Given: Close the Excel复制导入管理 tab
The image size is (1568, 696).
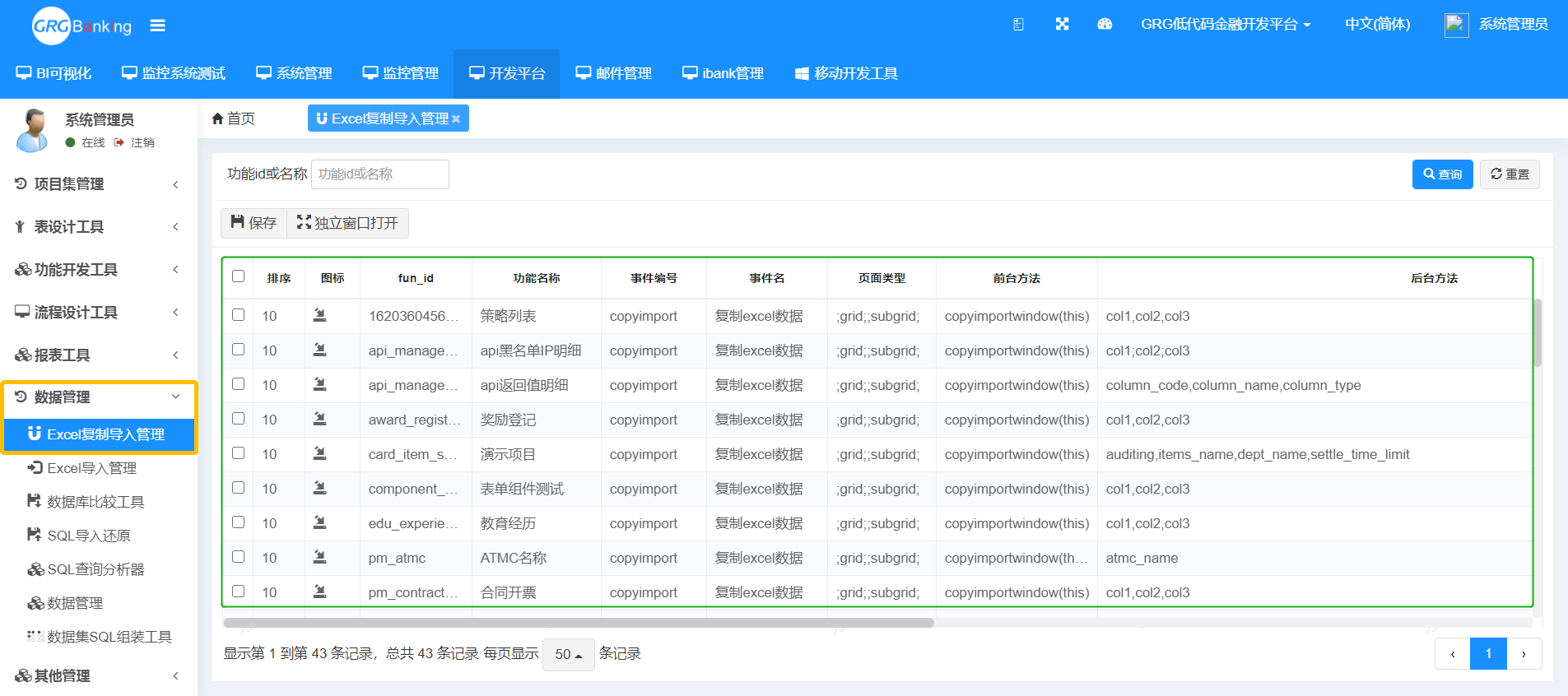Looking at the screenshot, I should pyautogui.click(x=456, y=118).
